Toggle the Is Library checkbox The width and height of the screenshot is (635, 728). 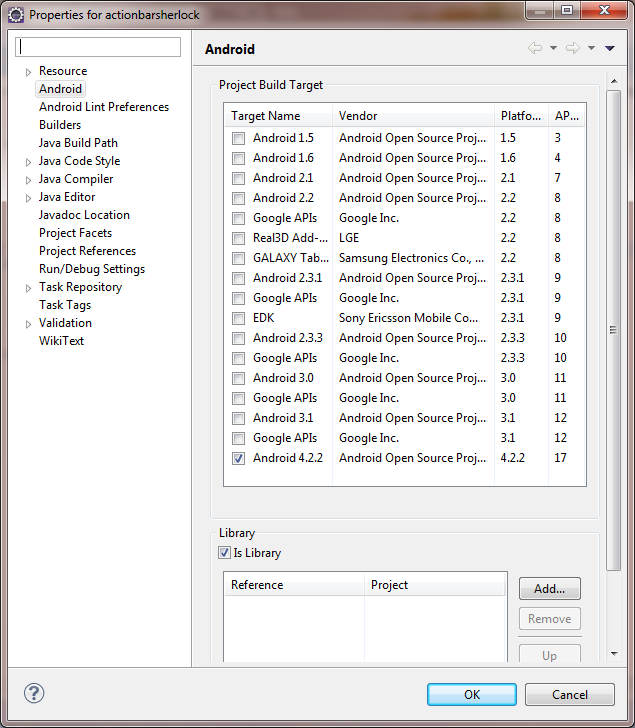click(224, 553)
